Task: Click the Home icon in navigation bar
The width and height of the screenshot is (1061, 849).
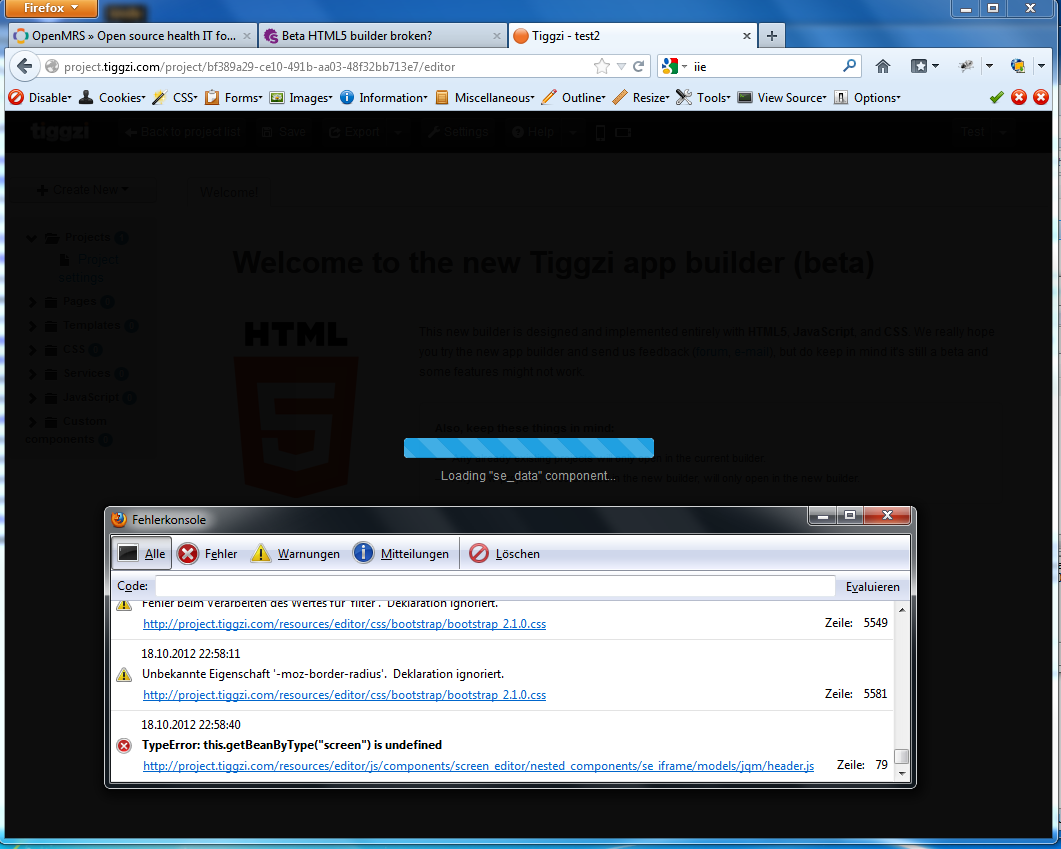Action: point(883,66)
